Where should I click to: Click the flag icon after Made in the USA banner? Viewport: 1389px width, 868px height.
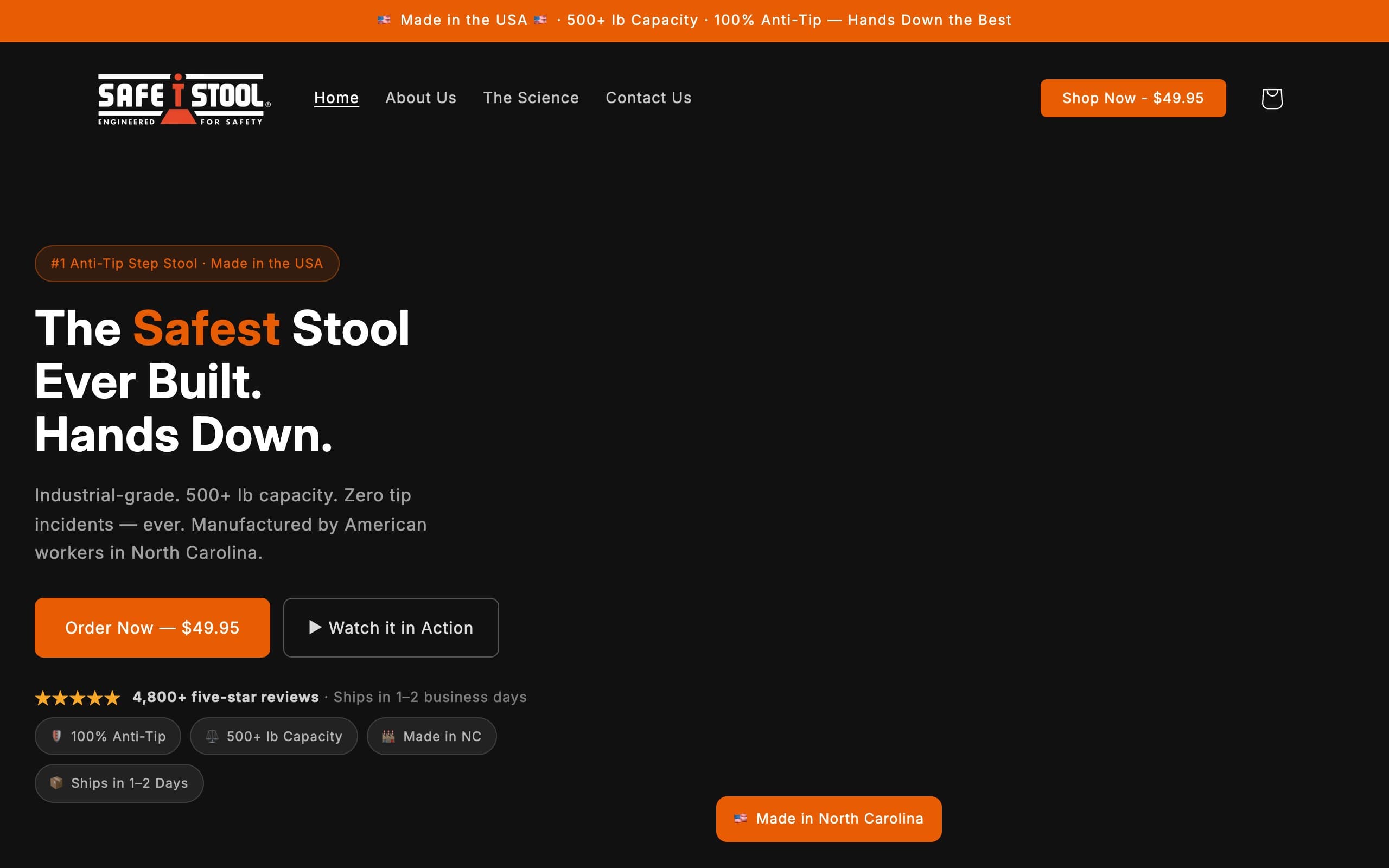[x=540, y=20]
